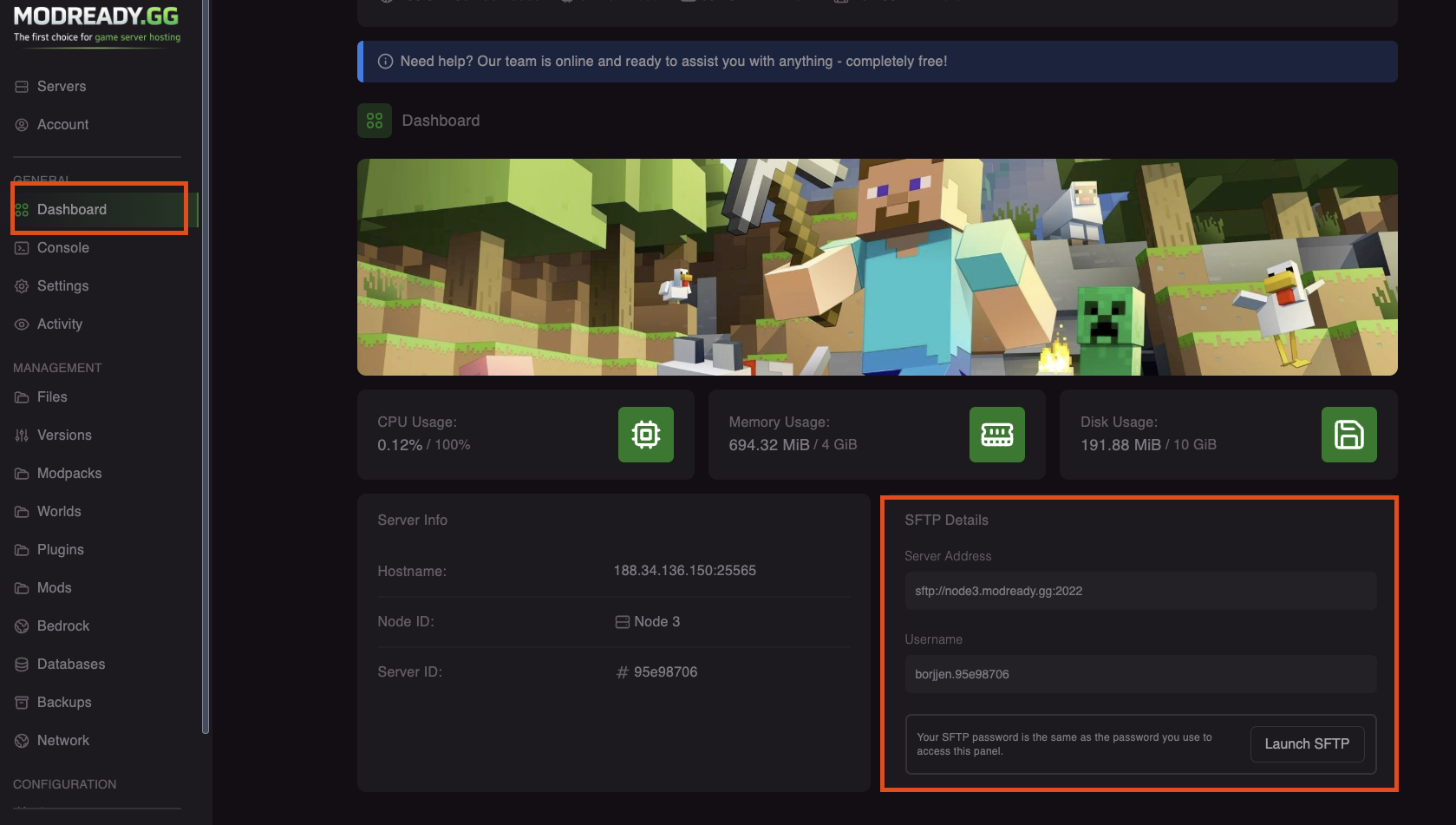
Task: Open the Backups icon
Action: coord(21,702)
